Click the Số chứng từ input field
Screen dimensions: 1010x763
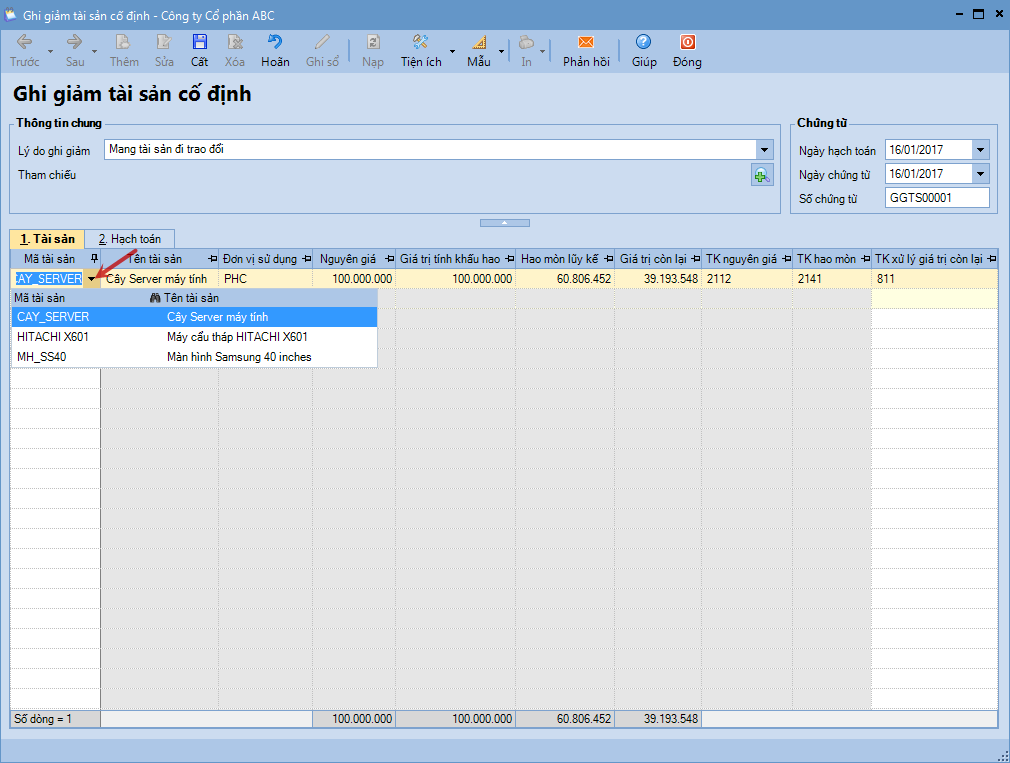tap(936, 198)
